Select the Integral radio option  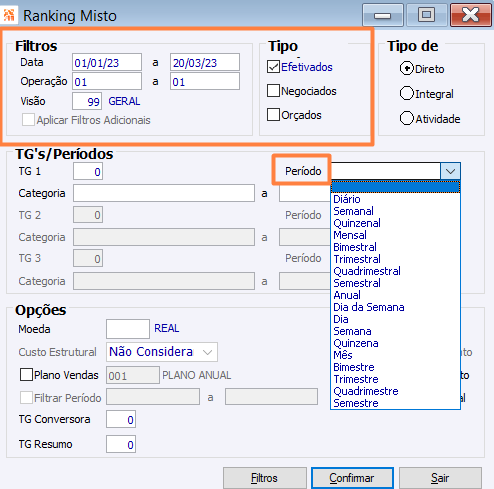click(x=406, y=94)
